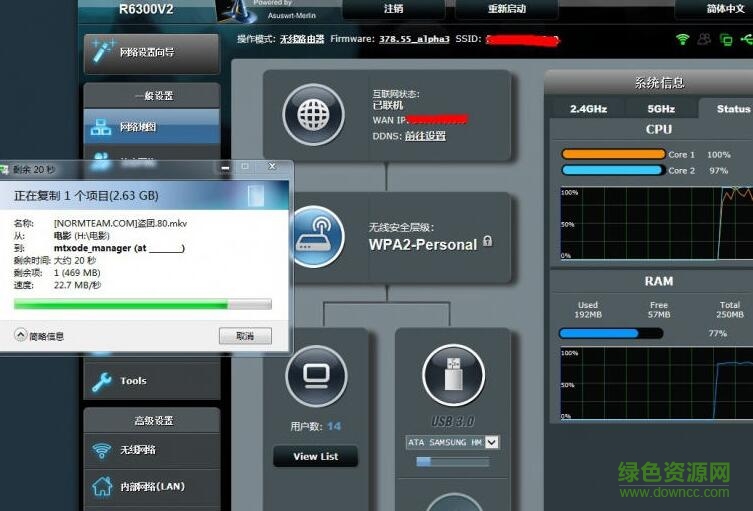Select the 内部网络(LAN) menu item
This screenshot has width=753, height=511.
click(152, 486)
